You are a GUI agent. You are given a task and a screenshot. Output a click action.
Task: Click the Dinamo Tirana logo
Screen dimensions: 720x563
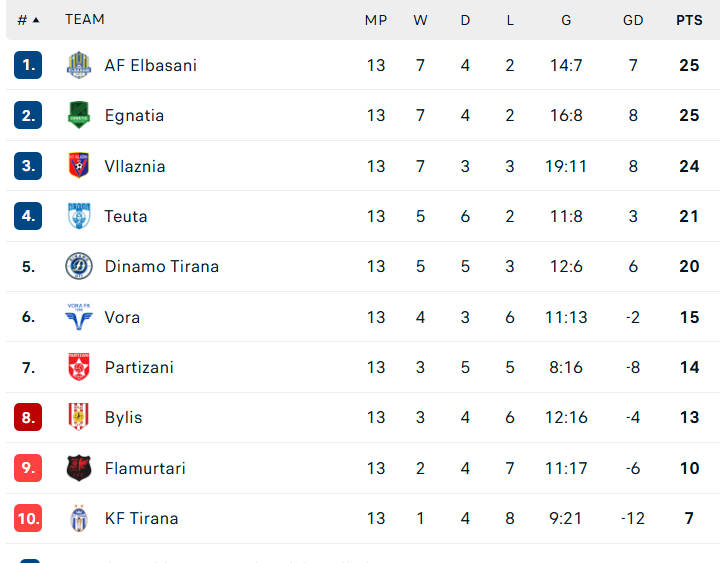click(78, 266)
